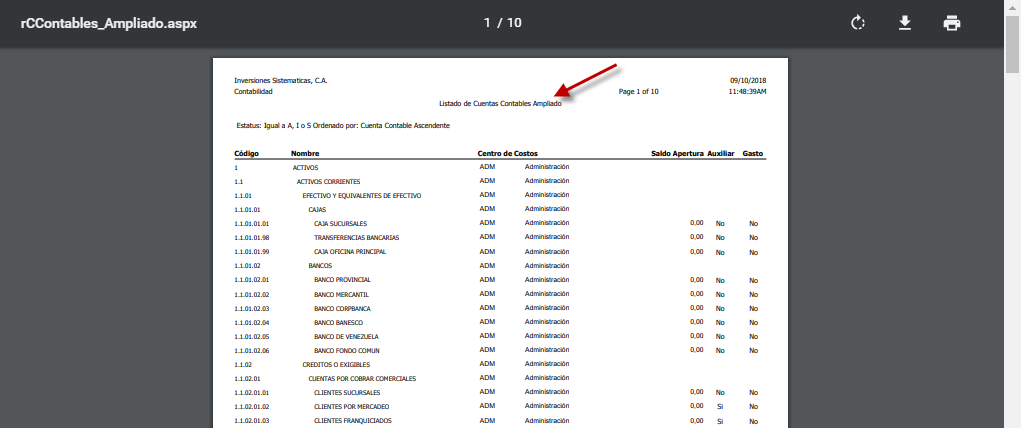Select the Gasto column header
Image resolution: width=1021 pixels, height=428 pixels.
pyautogui.click(x=753, y=153)
